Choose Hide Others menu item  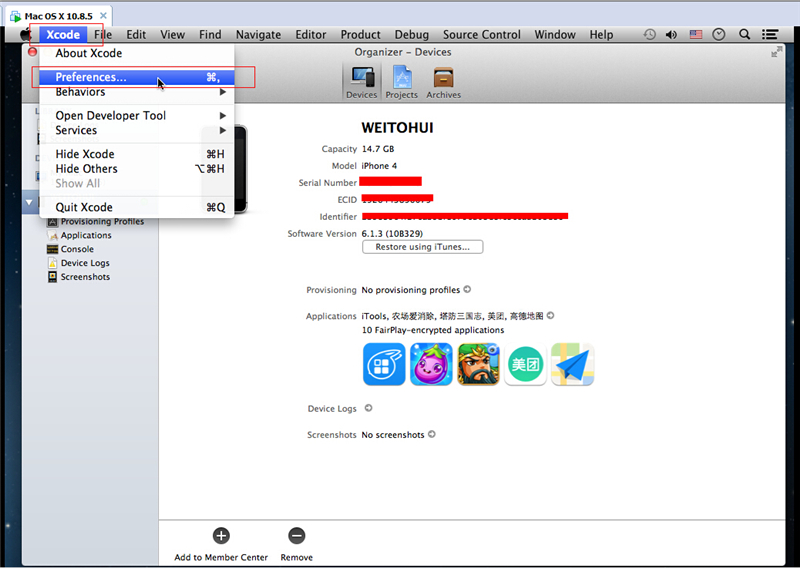[137, 169]
